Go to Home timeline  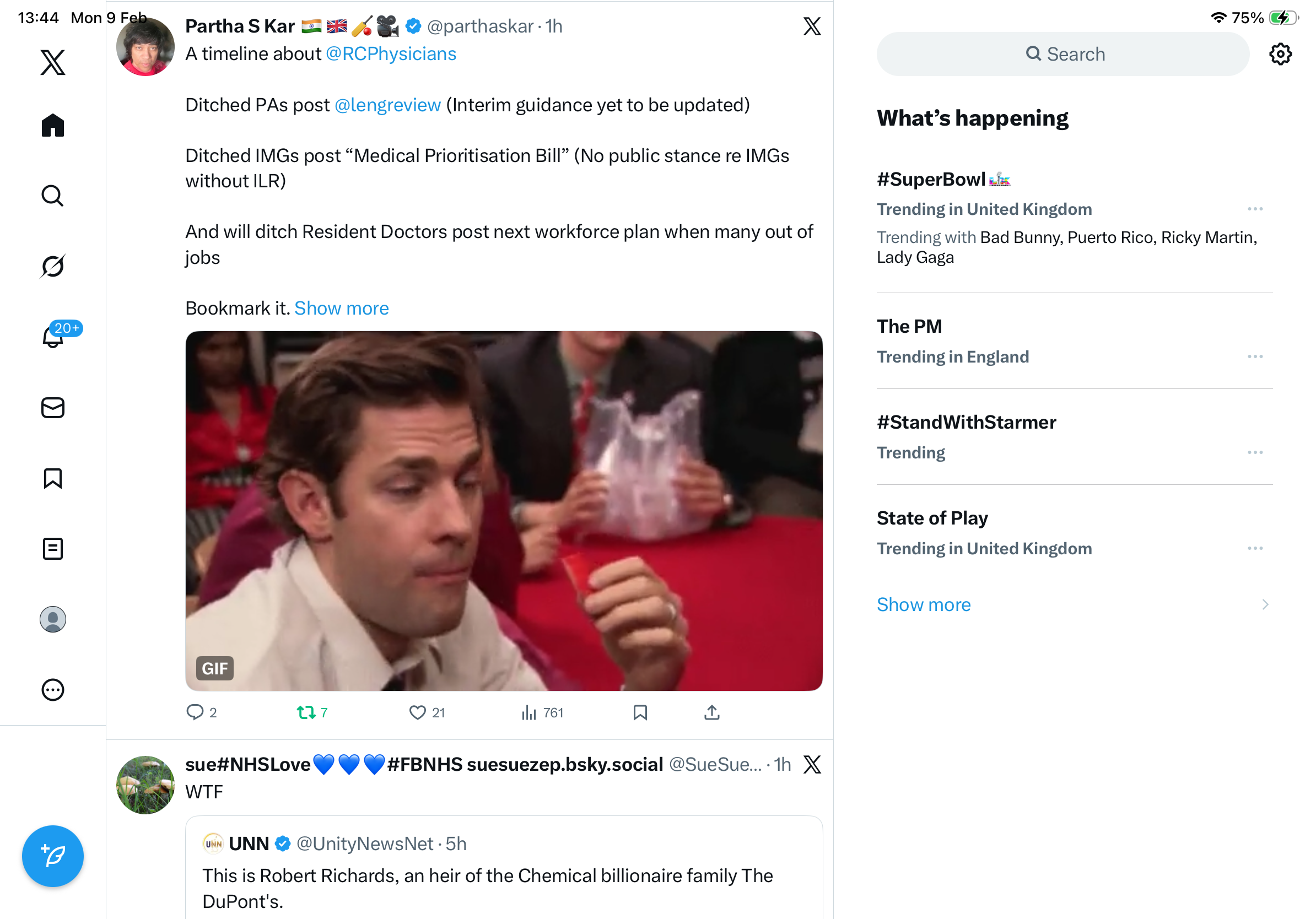point(53,125)
